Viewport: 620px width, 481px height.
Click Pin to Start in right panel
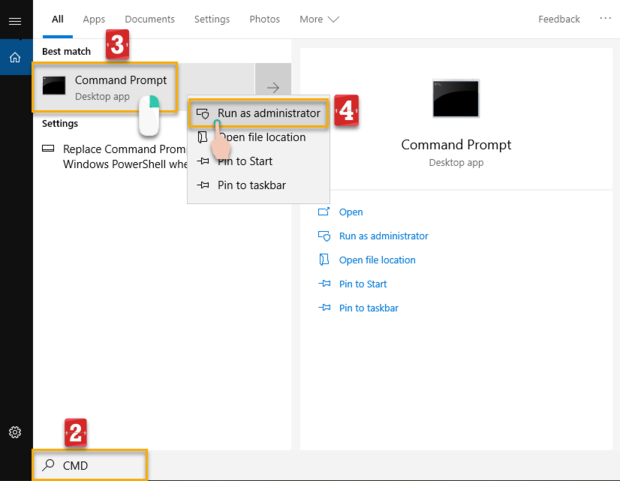(x=363, y=284)
